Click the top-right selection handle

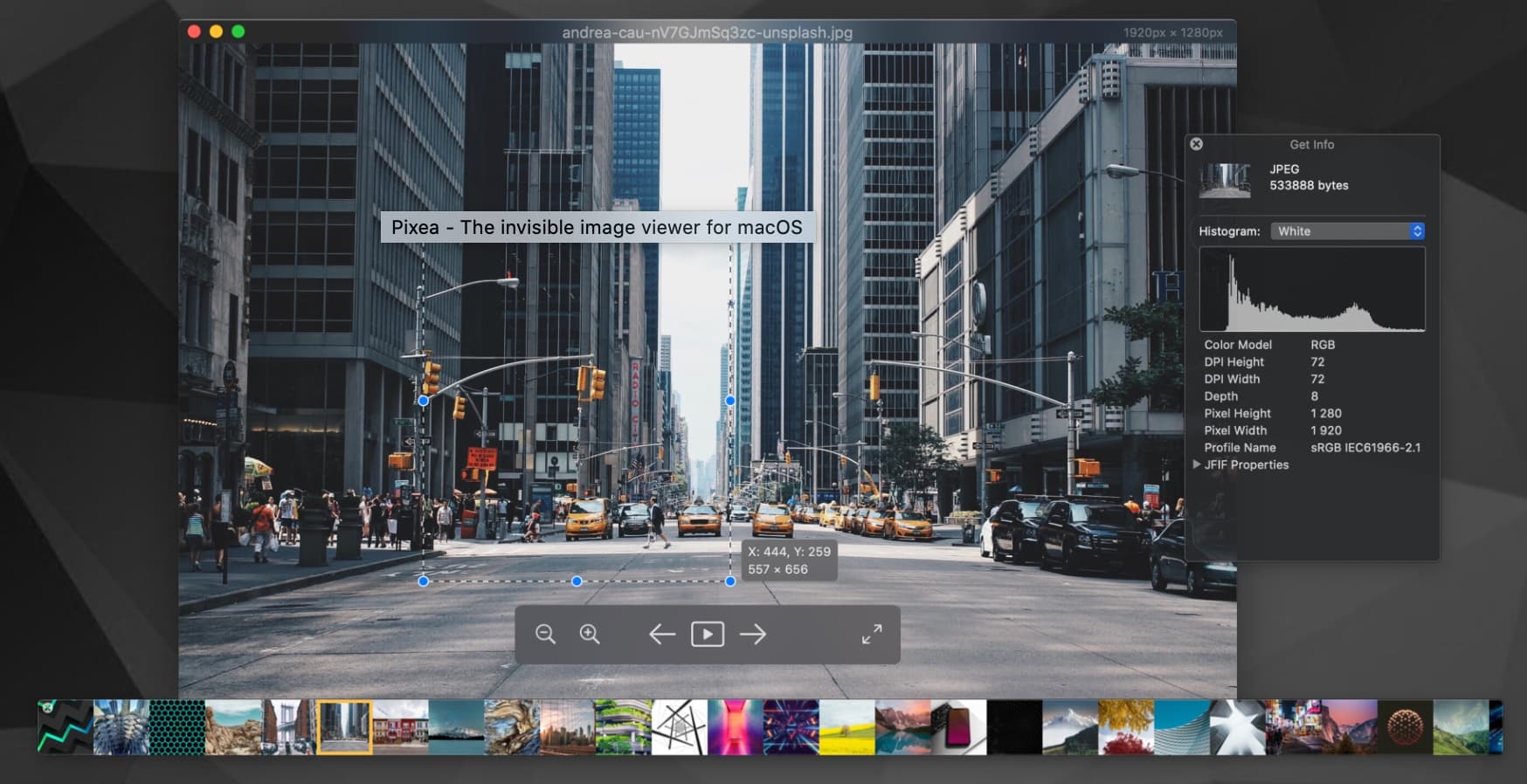[730, 401]
